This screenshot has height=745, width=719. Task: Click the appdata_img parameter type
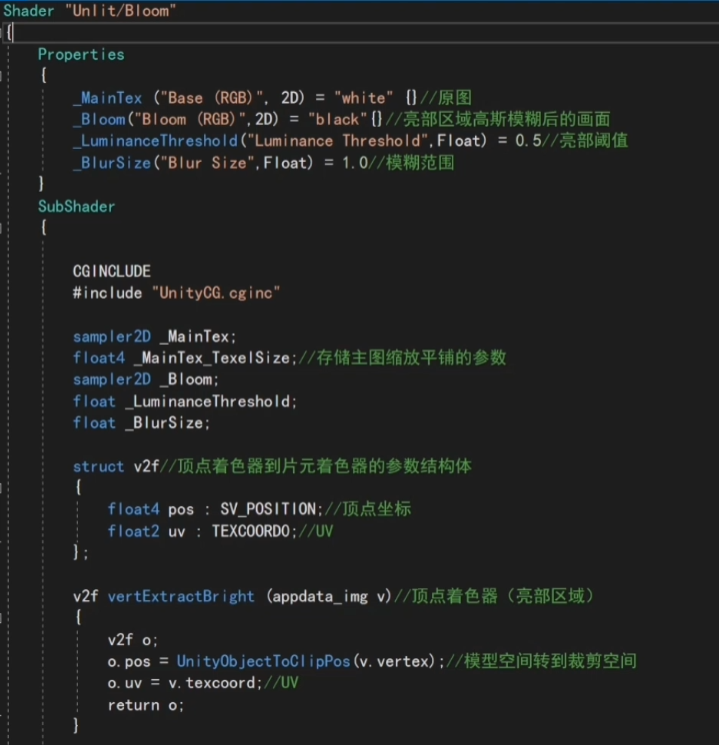[x=320, y=597]
